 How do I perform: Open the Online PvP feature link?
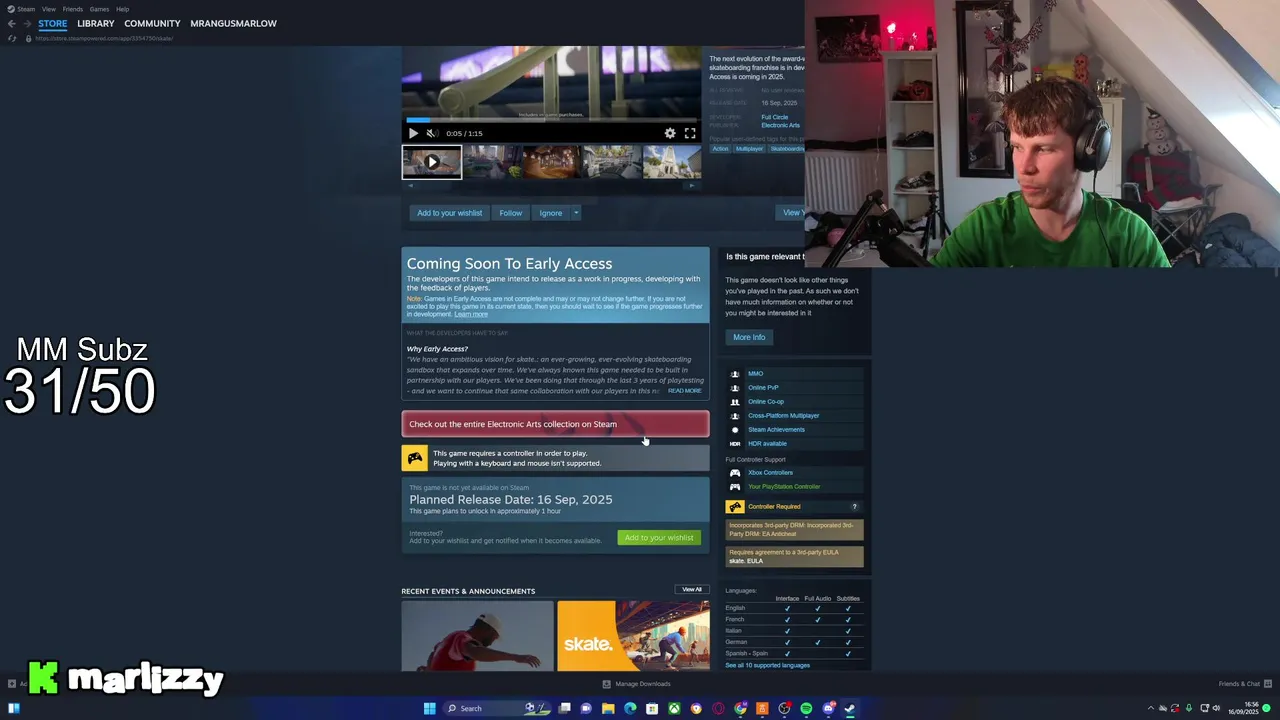763,388
